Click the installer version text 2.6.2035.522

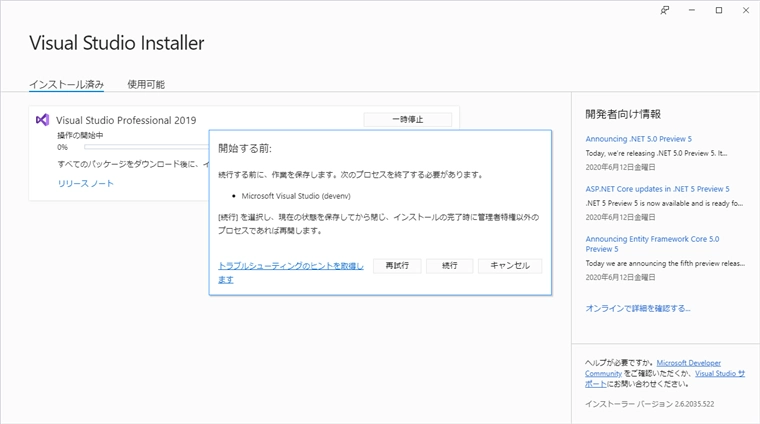click(x=649, y=404)
